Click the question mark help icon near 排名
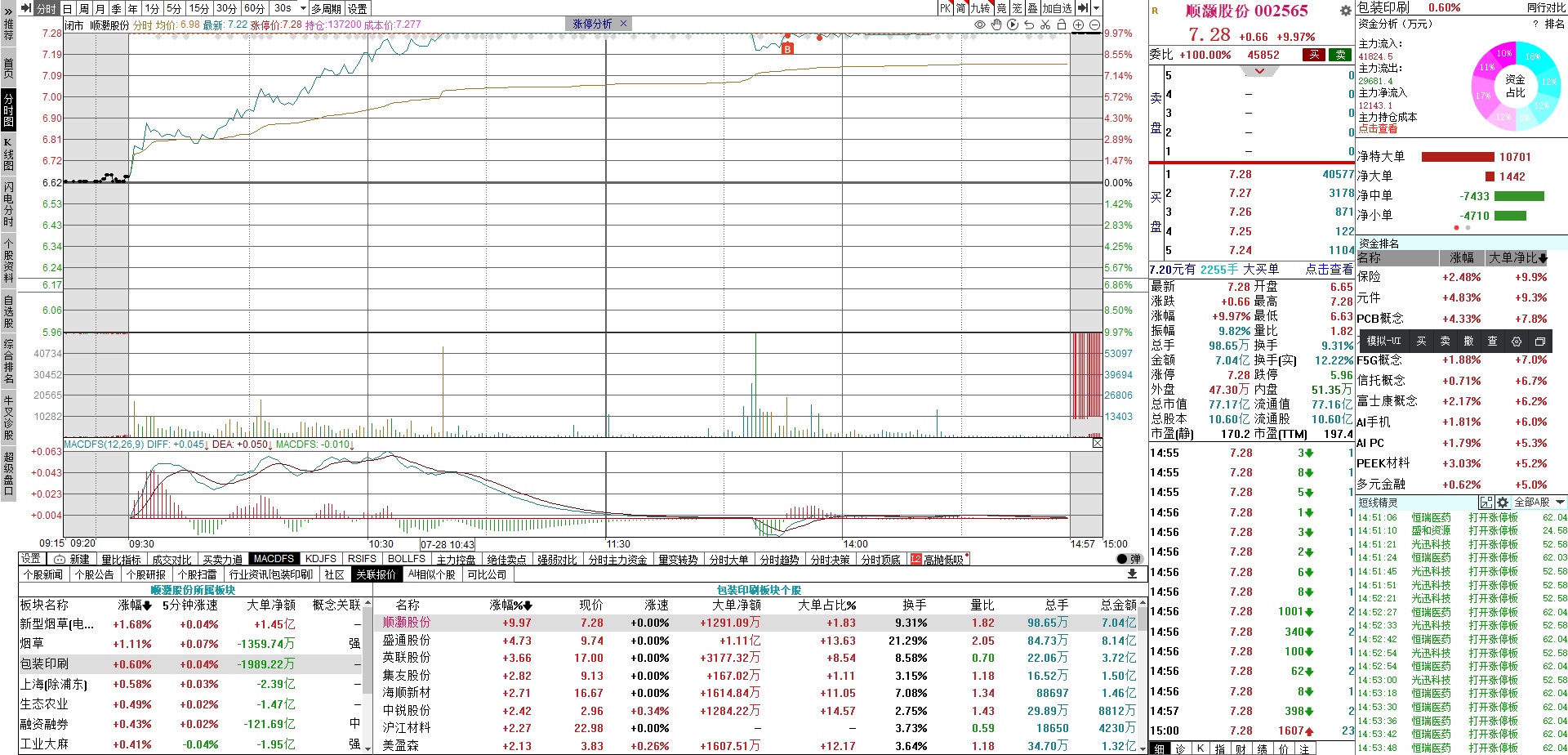This screenshot has height=755, width=1568. [x=1535, y=24]
